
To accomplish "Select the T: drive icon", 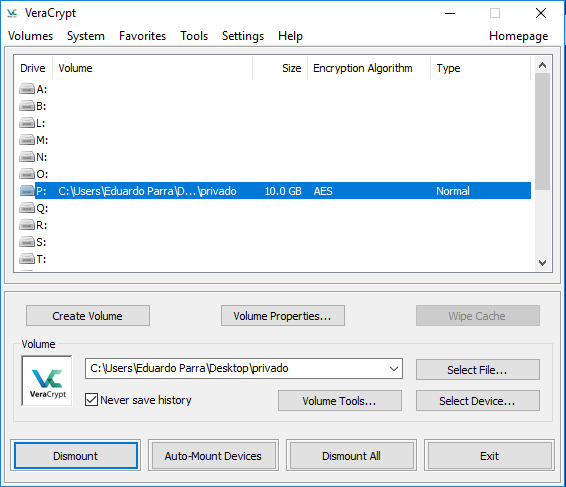I will coord(27,259).
